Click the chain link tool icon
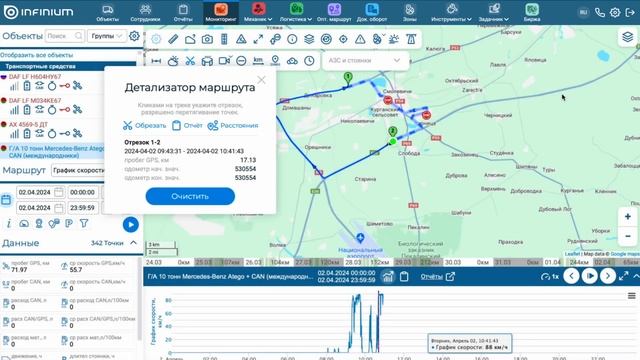The height and width of the screenshot is (360, 640). [x=276, y=39]
